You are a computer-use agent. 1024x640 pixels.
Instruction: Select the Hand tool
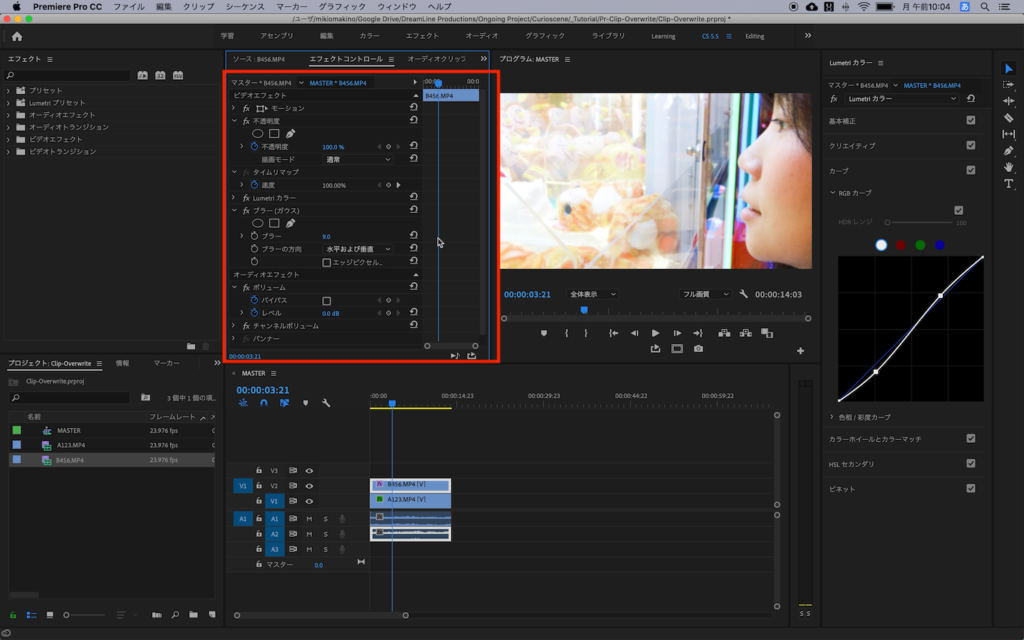(1008, 167)
